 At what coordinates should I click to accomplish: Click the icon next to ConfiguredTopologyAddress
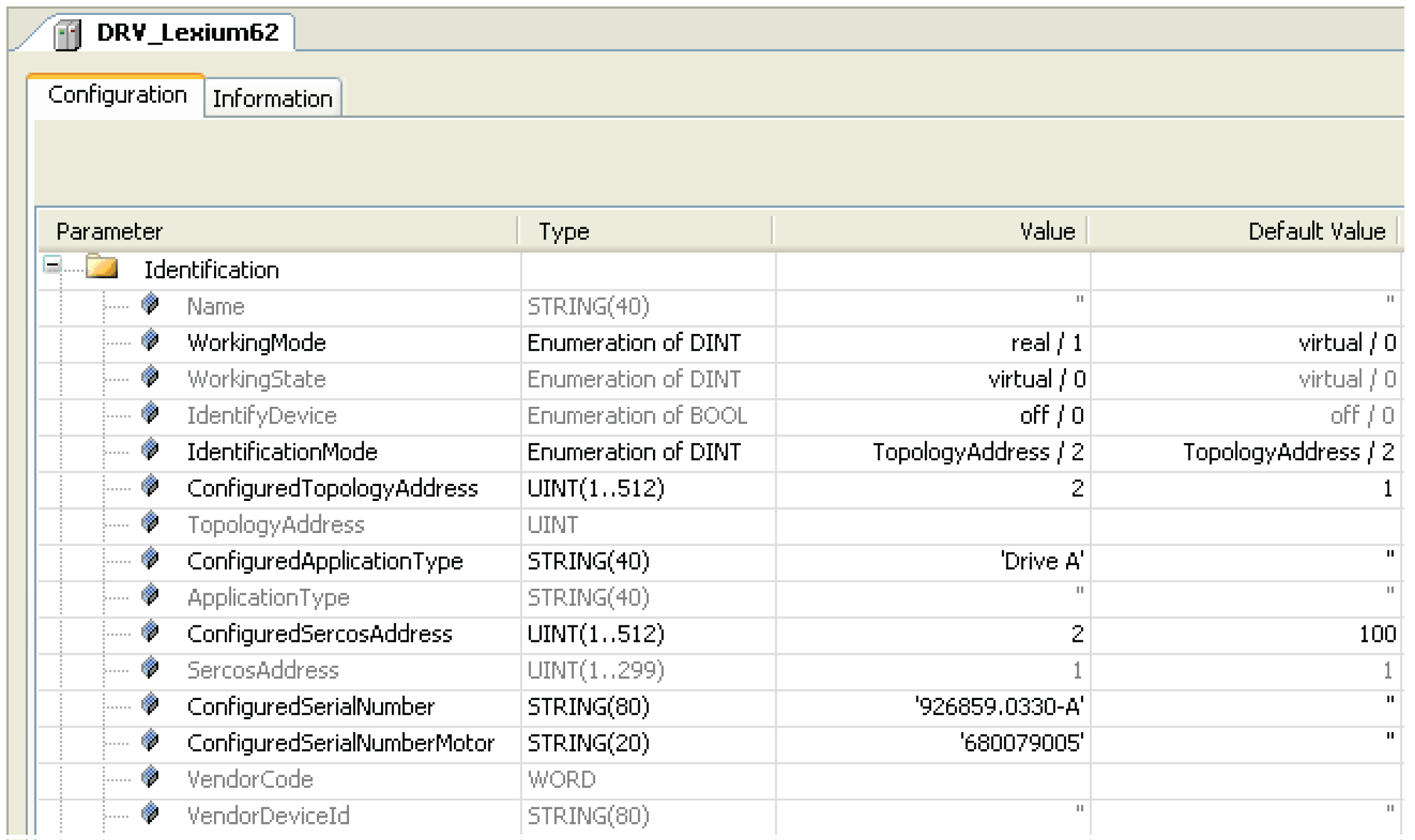coord(150,486)
